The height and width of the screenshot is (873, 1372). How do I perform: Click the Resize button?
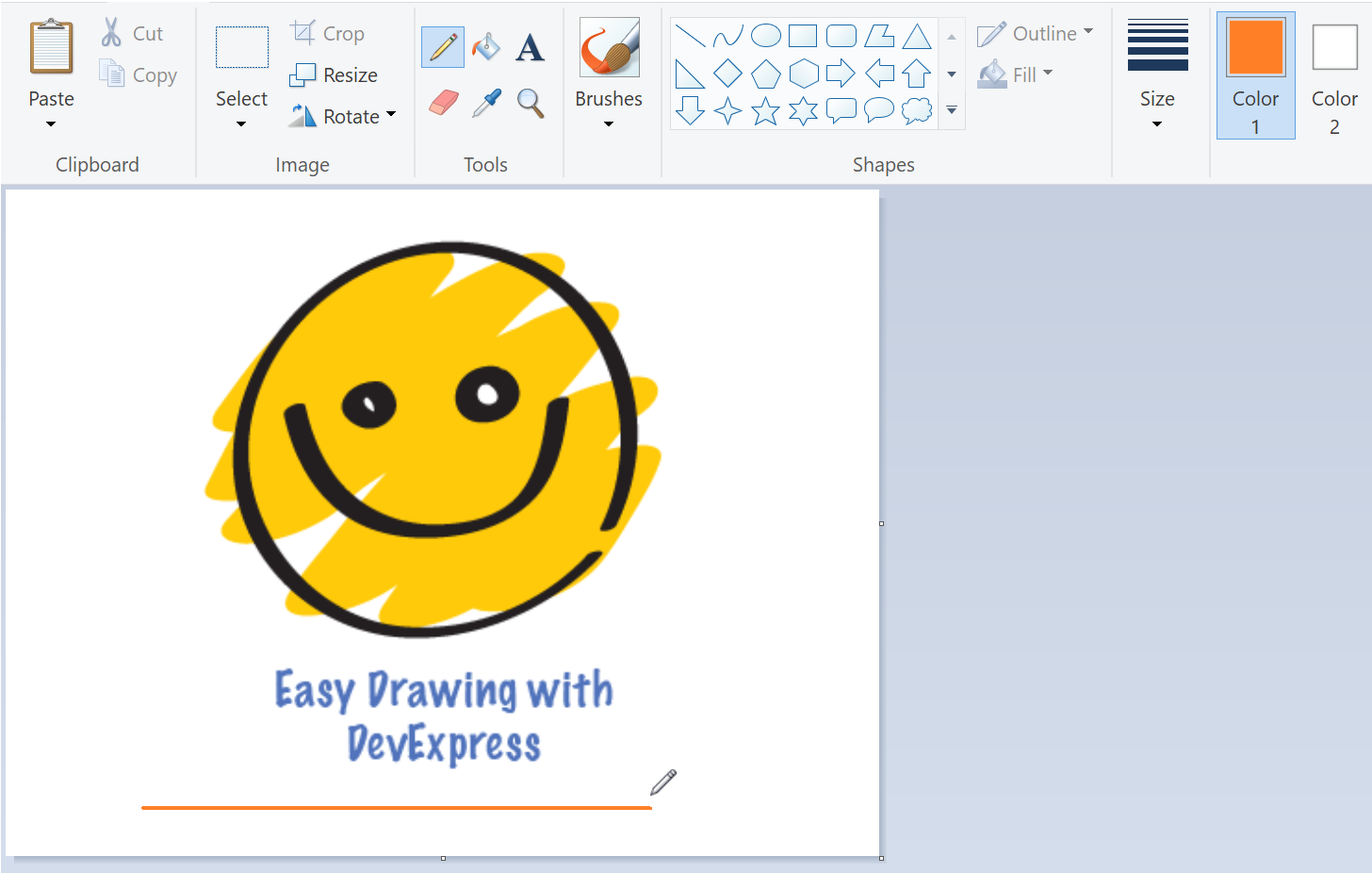point(335,74)
